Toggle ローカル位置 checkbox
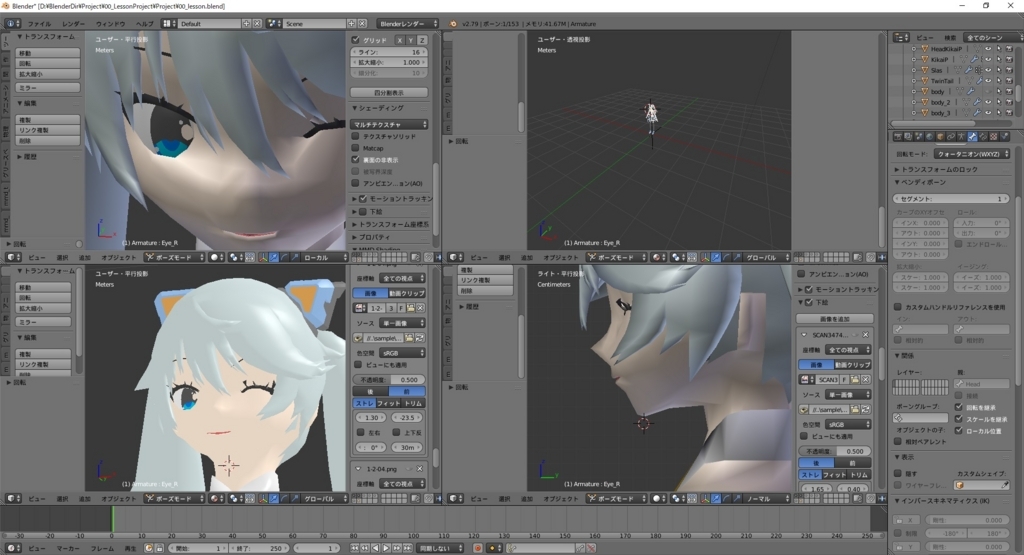 (959, 430)
